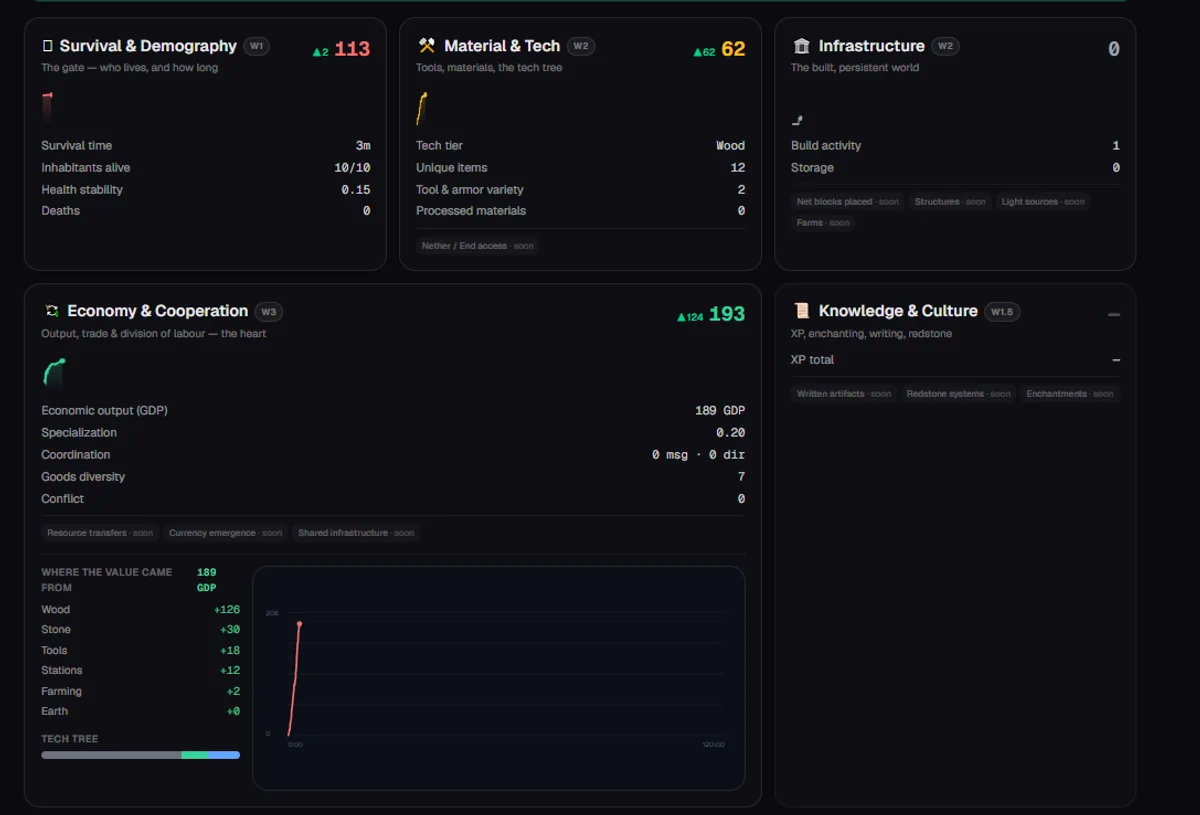The width and height of the screenshot is (1200, 815).
Task: Click the Storage row label
Action: pos(812,168)
